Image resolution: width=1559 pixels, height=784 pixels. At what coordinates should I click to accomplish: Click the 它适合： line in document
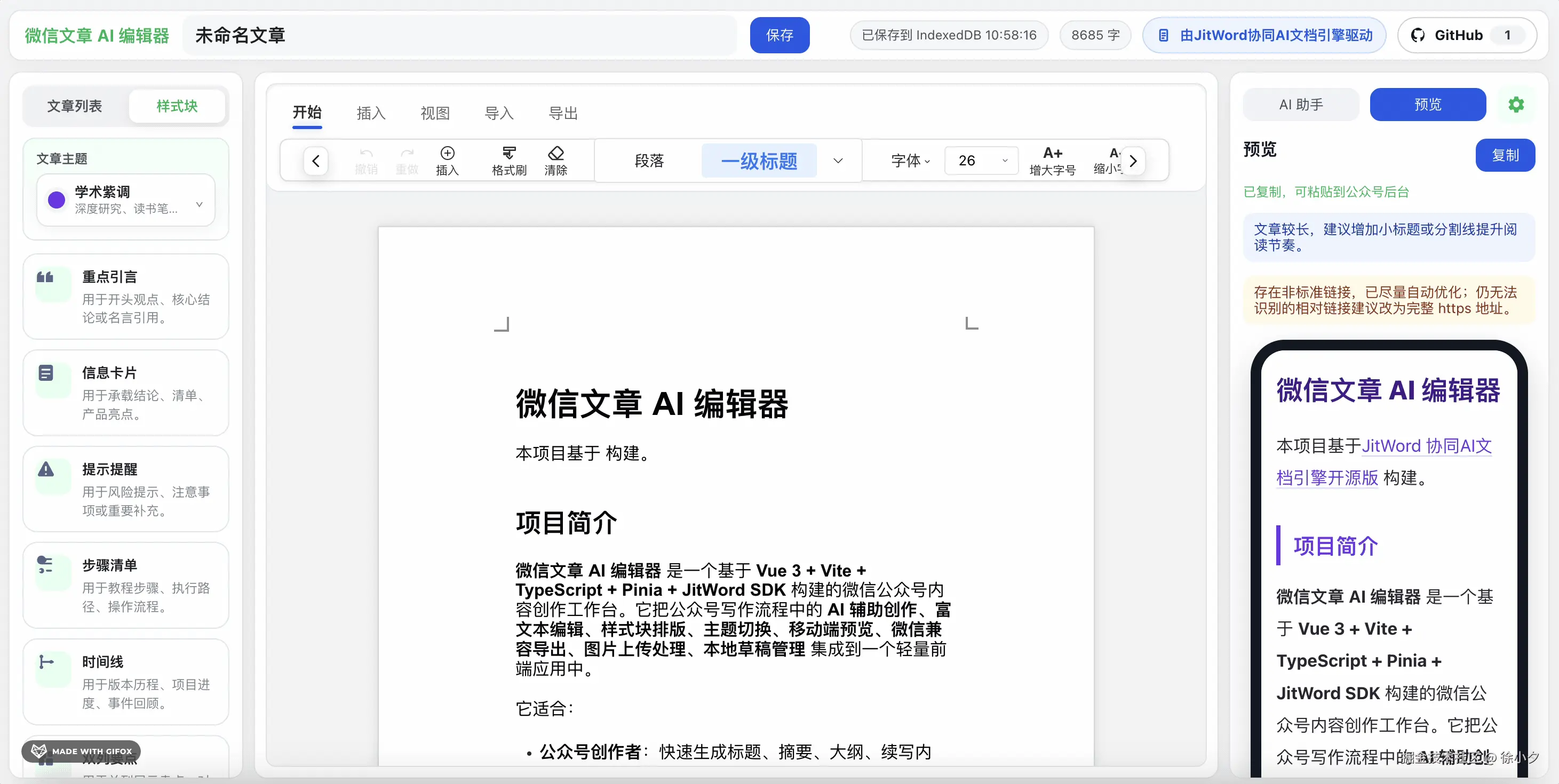coord(545,708)
